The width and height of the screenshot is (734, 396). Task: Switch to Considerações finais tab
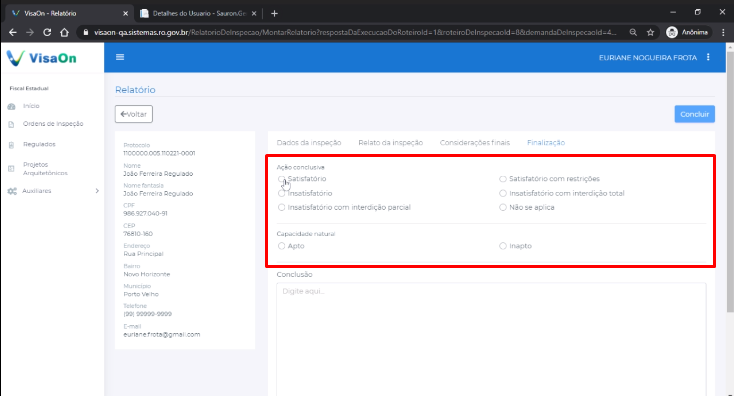[x=475, y=143]
